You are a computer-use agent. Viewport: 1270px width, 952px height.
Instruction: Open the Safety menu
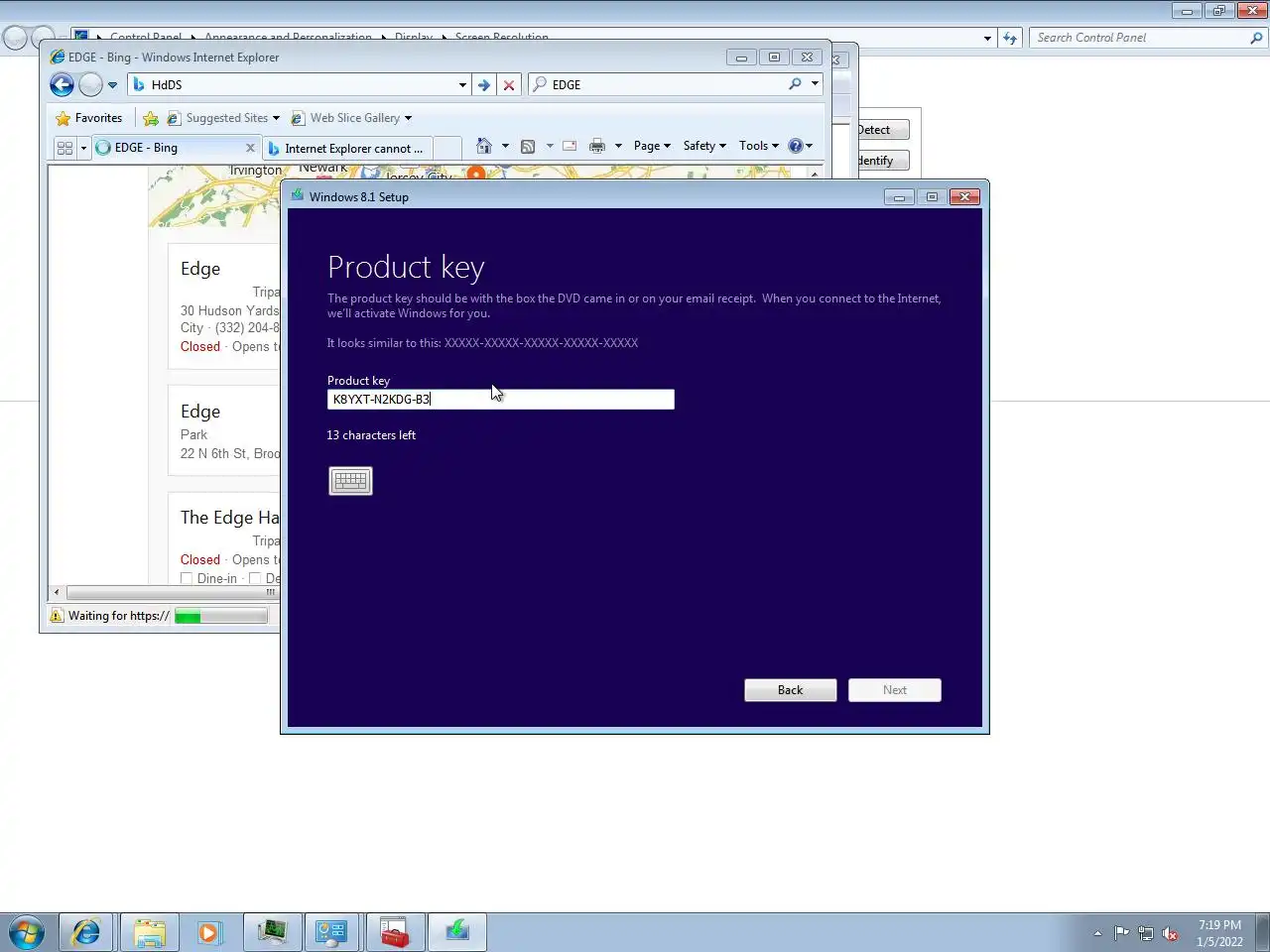pyautogui.click(x=704, y=146)
